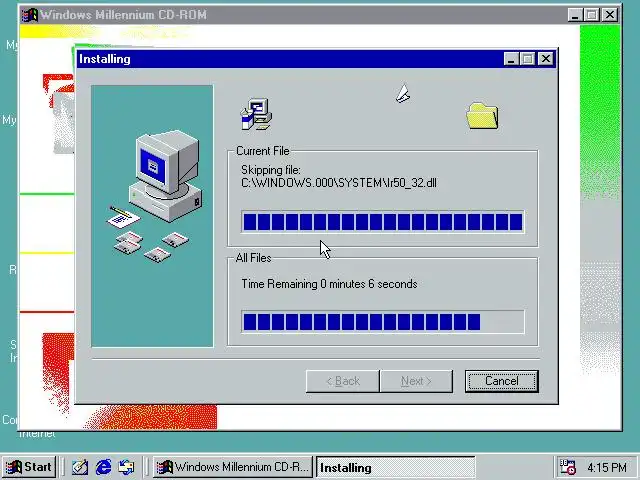Image resolution: width=640 pixels, height=480 pixels.
Task: Switch to Windows Millennium CD-ROM taskbar button
Action: [233, 467]
